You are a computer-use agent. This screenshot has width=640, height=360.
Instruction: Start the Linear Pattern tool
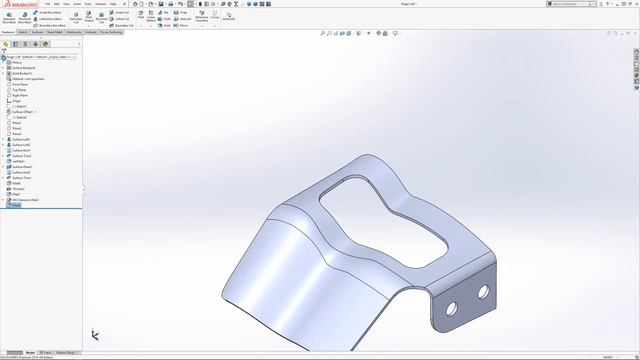pos(151,16)
